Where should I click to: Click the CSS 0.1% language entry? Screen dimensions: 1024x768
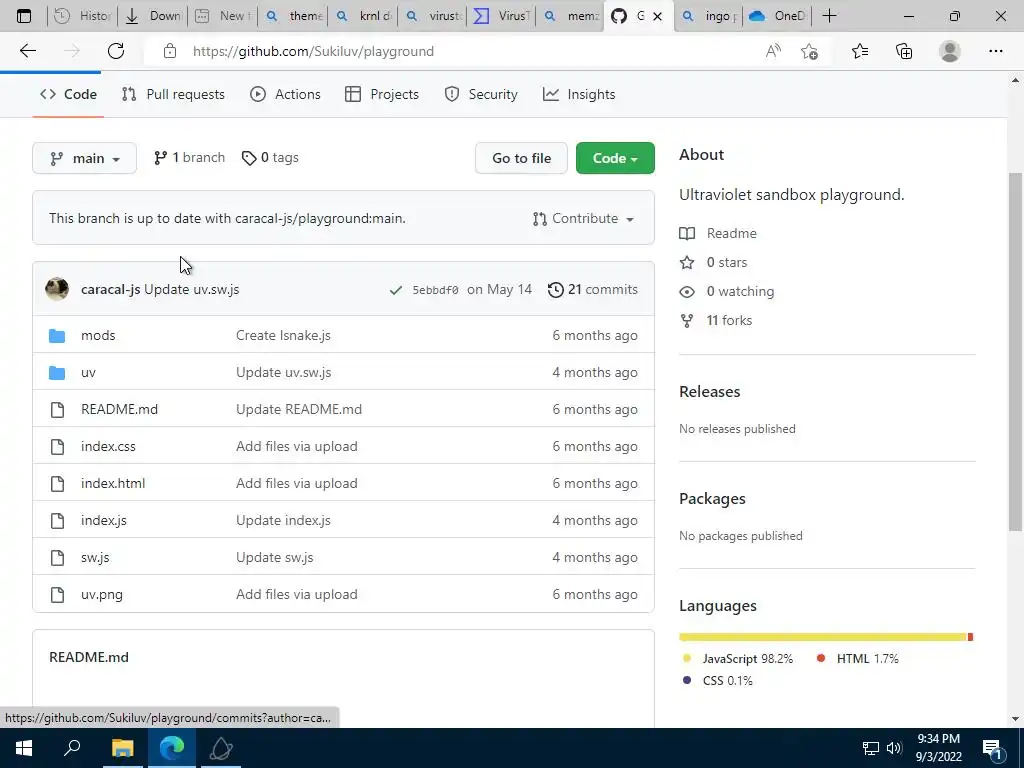click(x=728, y=680)
